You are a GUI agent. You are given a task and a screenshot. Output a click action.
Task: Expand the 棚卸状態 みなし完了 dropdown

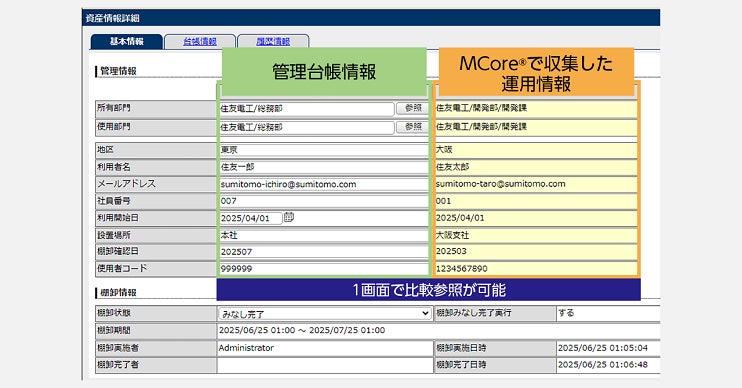coord(325,314)
